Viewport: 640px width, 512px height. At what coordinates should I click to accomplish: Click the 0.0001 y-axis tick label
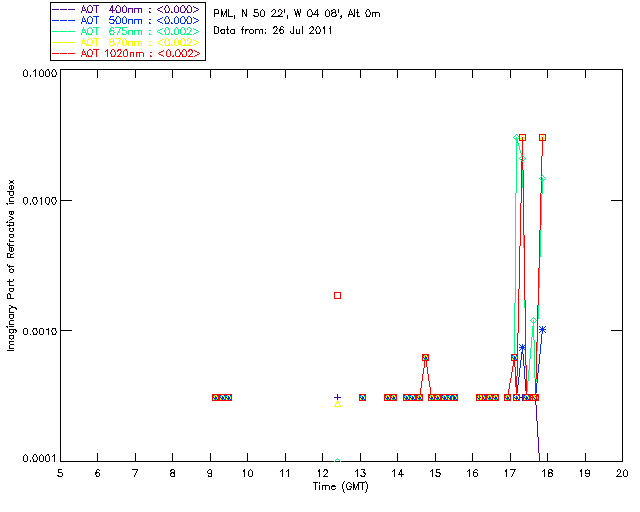[40, 459]
